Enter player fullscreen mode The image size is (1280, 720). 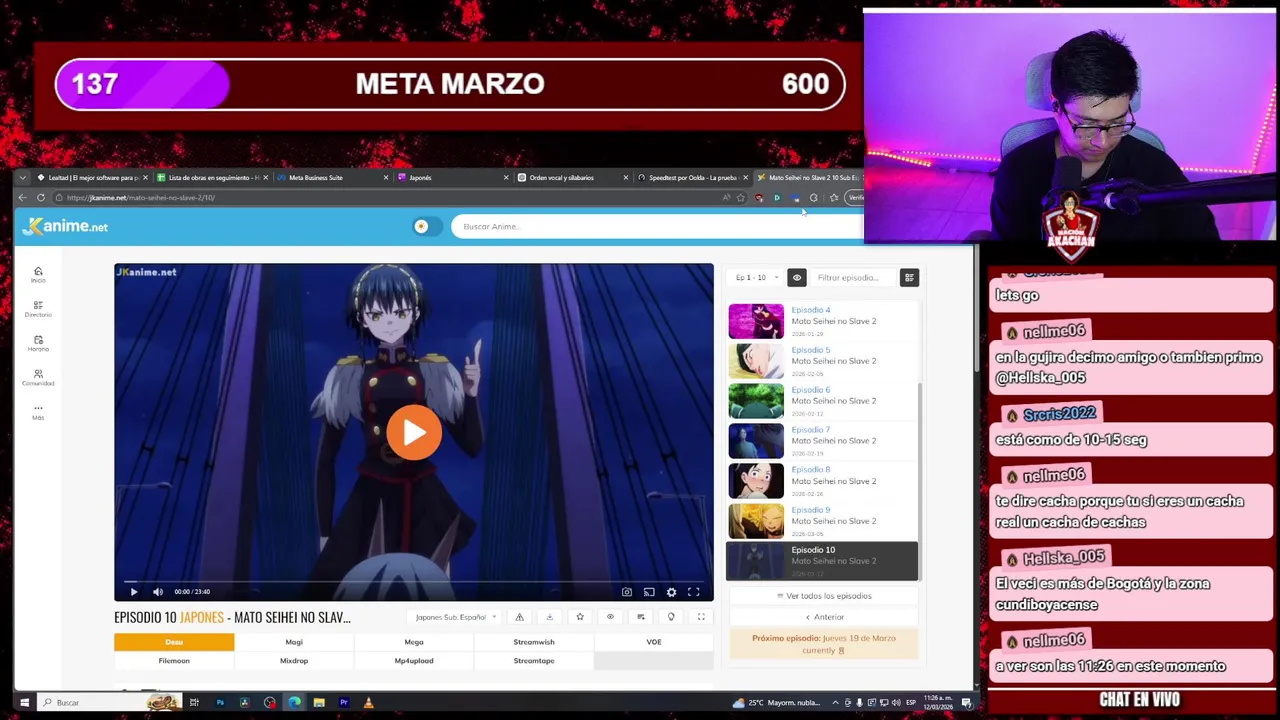693,592
